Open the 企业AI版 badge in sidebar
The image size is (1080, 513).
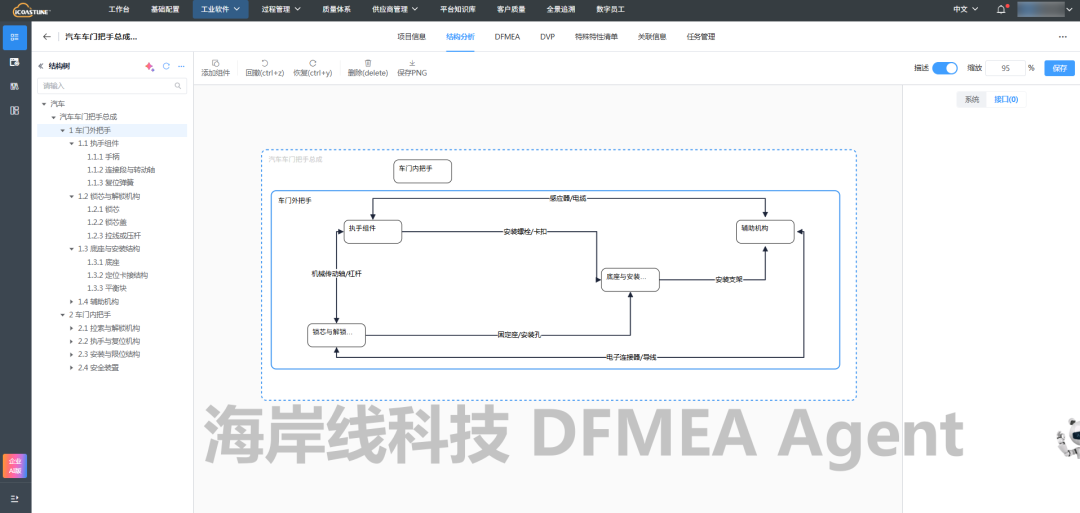coord(14,466)
